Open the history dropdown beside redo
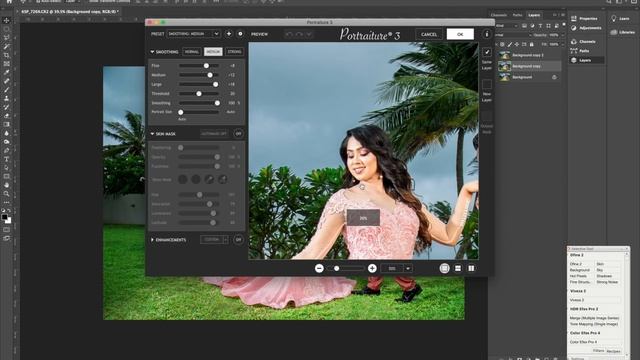Image resolution: width=640 pixels, height=360 pixels. pyautogui.click(x=309, y=34)
